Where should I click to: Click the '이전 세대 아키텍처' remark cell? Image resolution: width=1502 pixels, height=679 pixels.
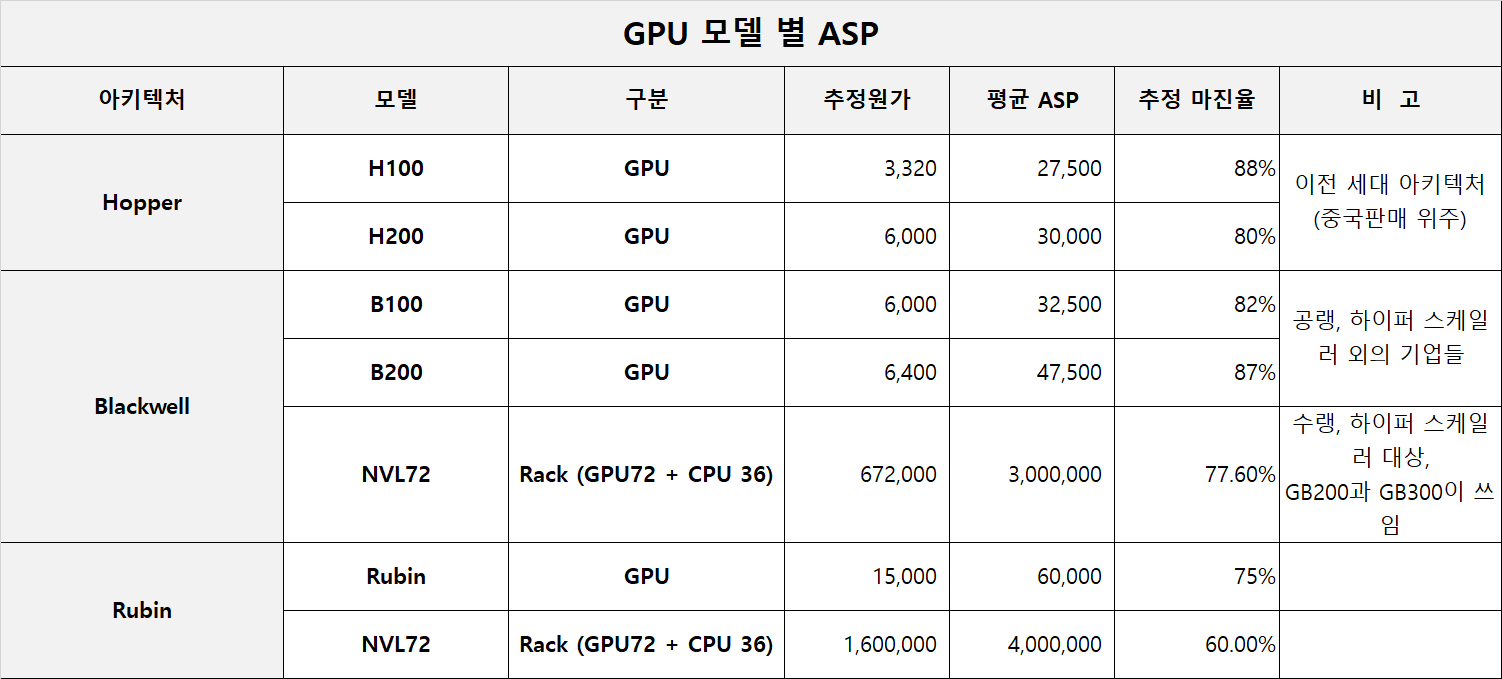tap(1390, 202)
